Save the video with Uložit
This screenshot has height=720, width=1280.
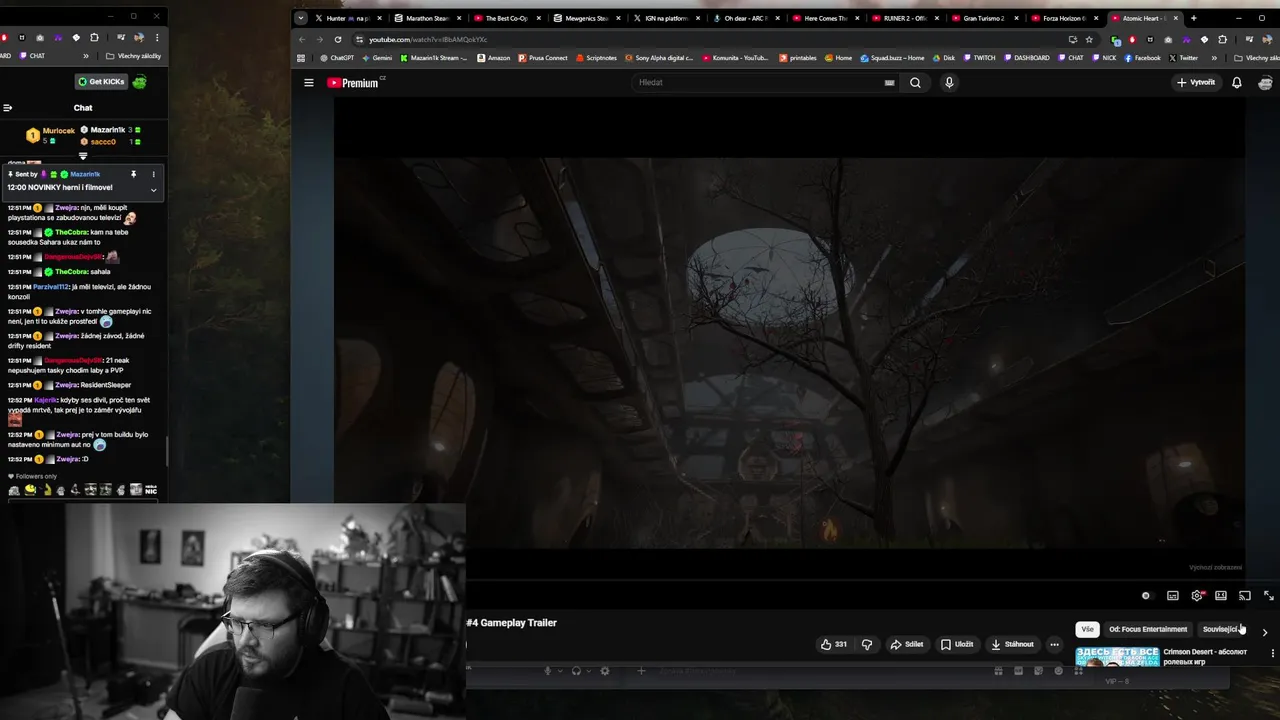(x=957, y=644)
